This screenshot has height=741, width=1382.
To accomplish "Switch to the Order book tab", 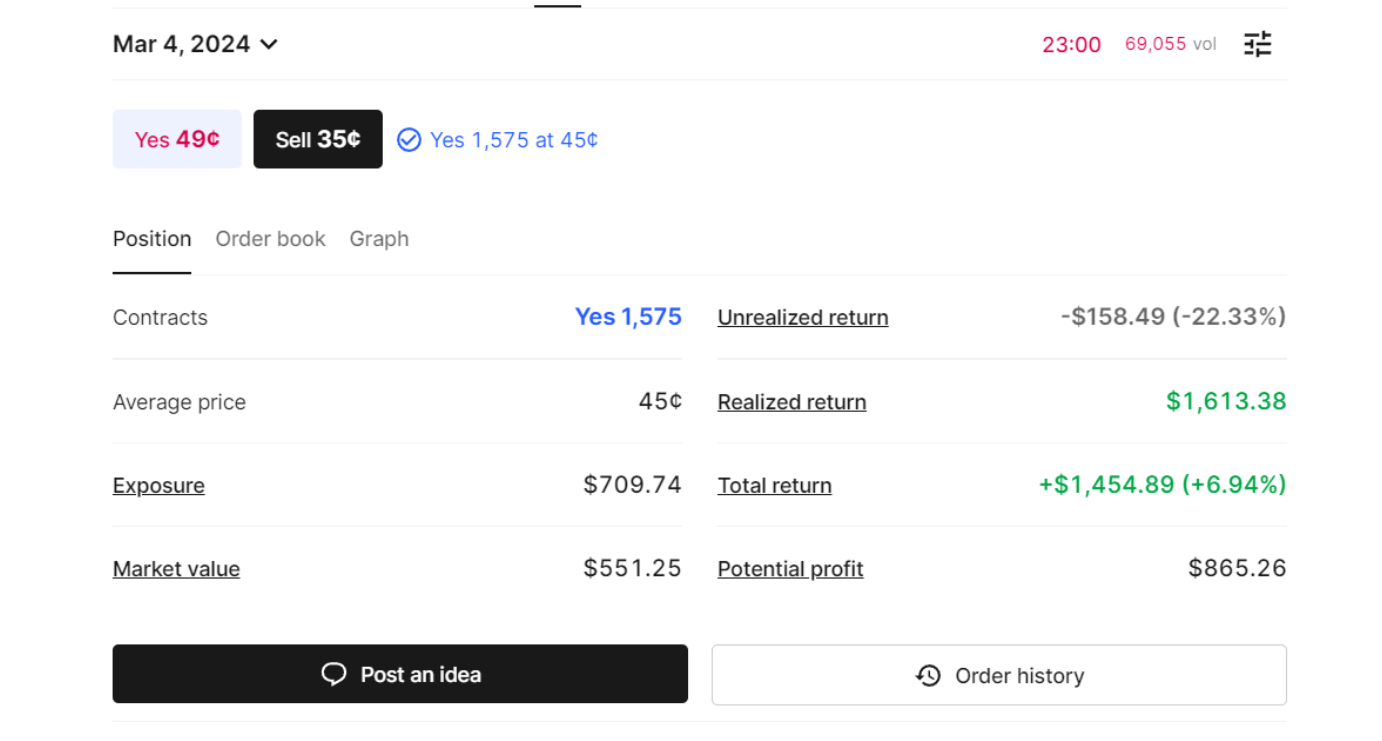I will point(270,239).
